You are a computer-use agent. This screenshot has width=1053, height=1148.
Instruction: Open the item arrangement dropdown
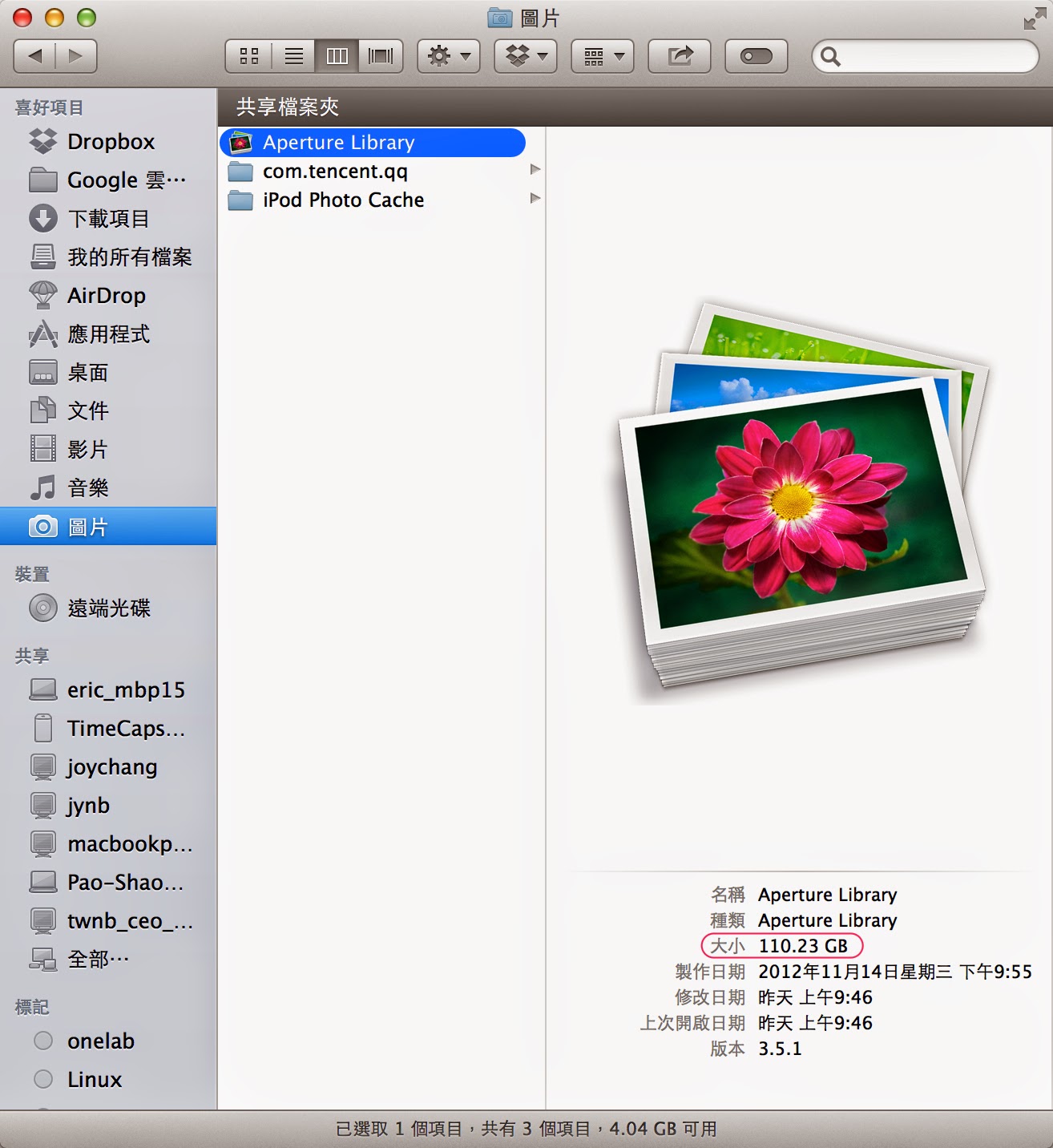pyautogui.click(x=603, y=56)
